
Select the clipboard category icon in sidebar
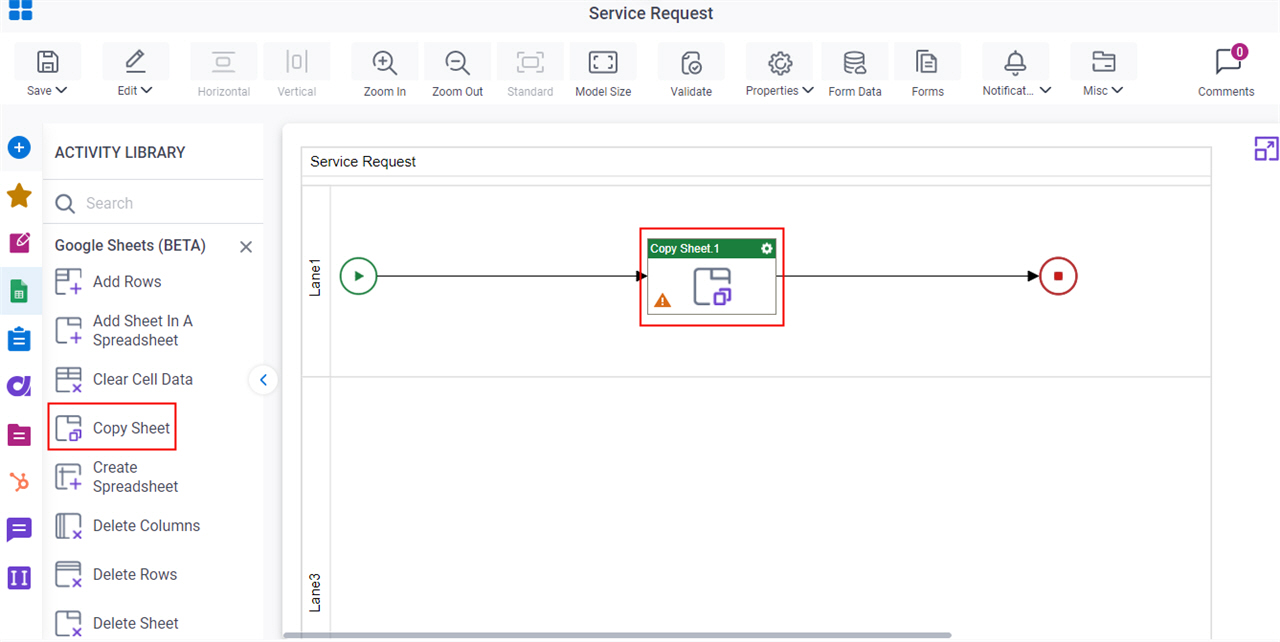click(x=19, y=339)
